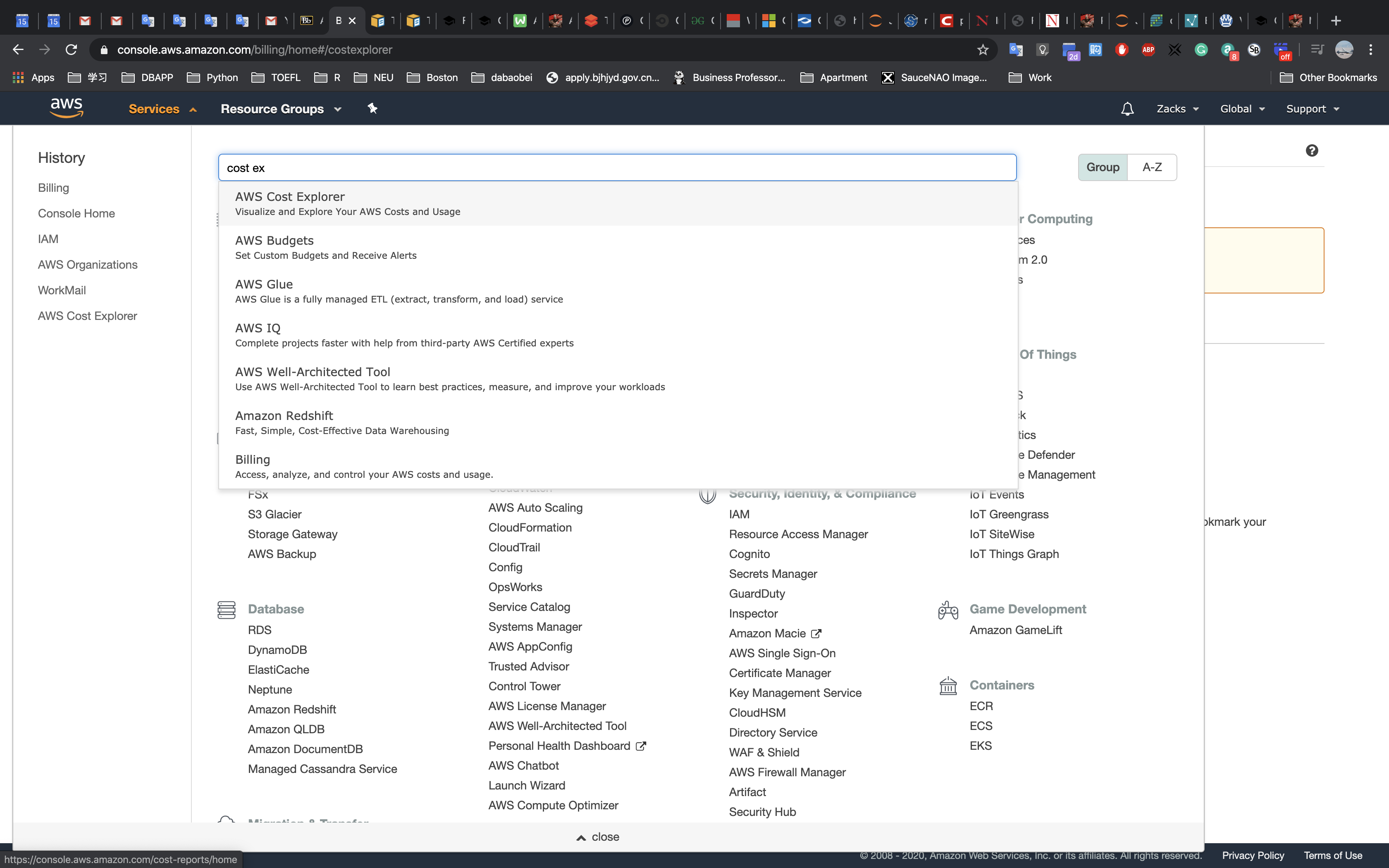Click the AWS logo home icon

(67, 108)
